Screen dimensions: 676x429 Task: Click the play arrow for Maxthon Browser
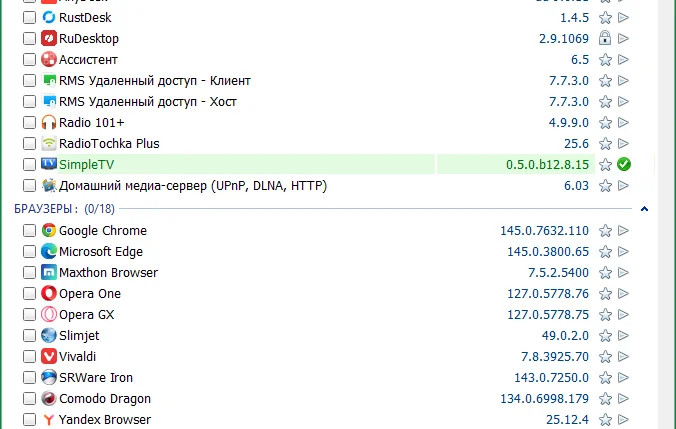click(623, 273)
